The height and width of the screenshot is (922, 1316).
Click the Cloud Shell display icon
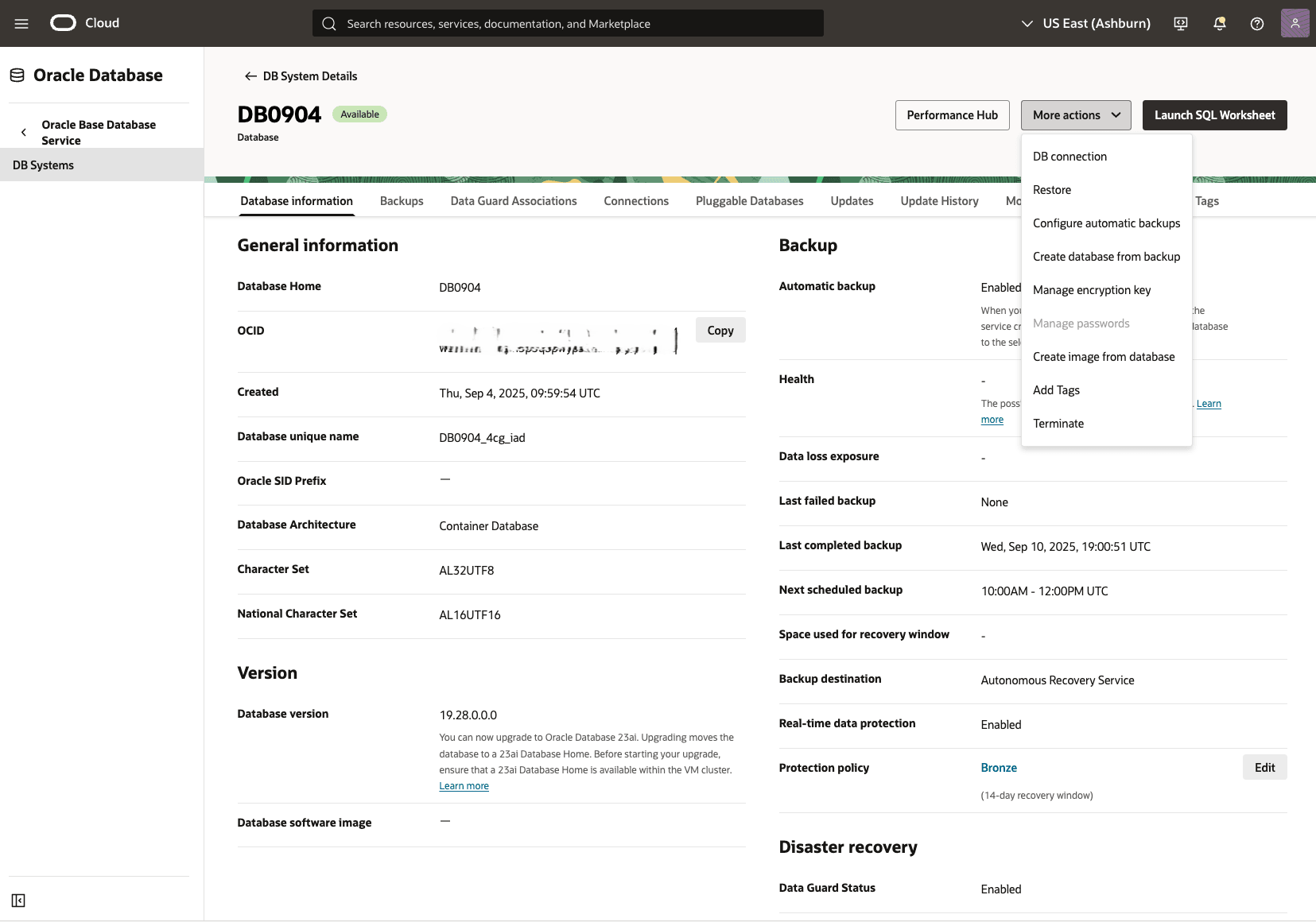[x=1181, y=23]
